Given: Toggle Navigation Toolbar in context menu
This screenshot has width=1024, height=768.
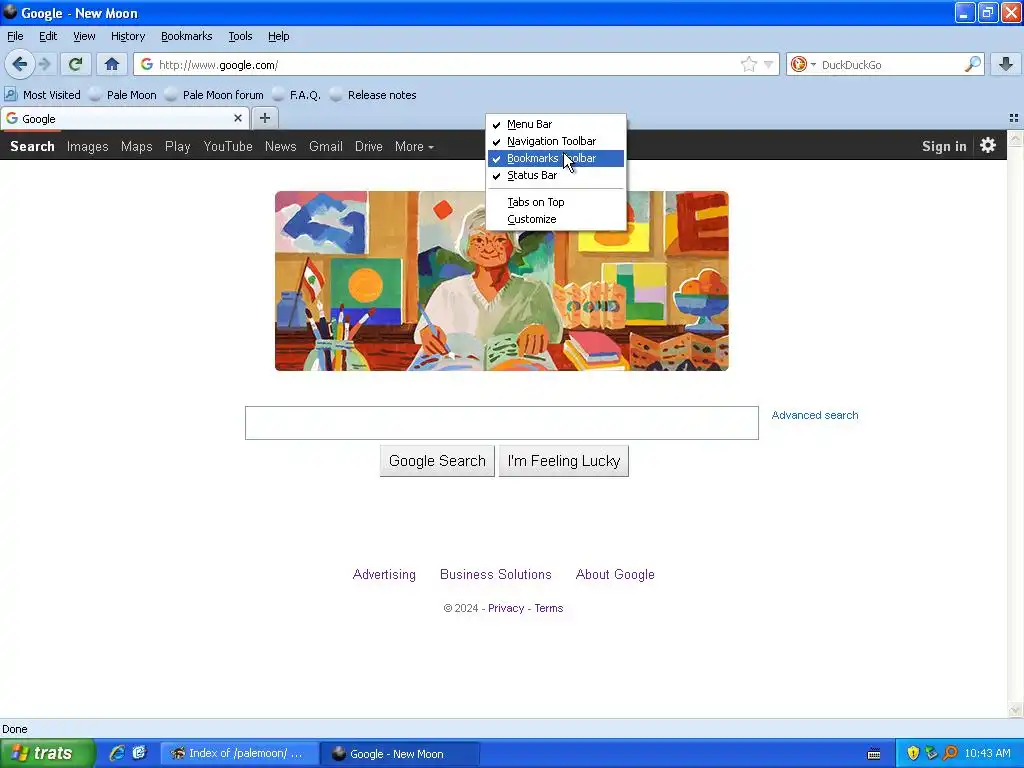Looking at the screenshot, I should [556, 141].
